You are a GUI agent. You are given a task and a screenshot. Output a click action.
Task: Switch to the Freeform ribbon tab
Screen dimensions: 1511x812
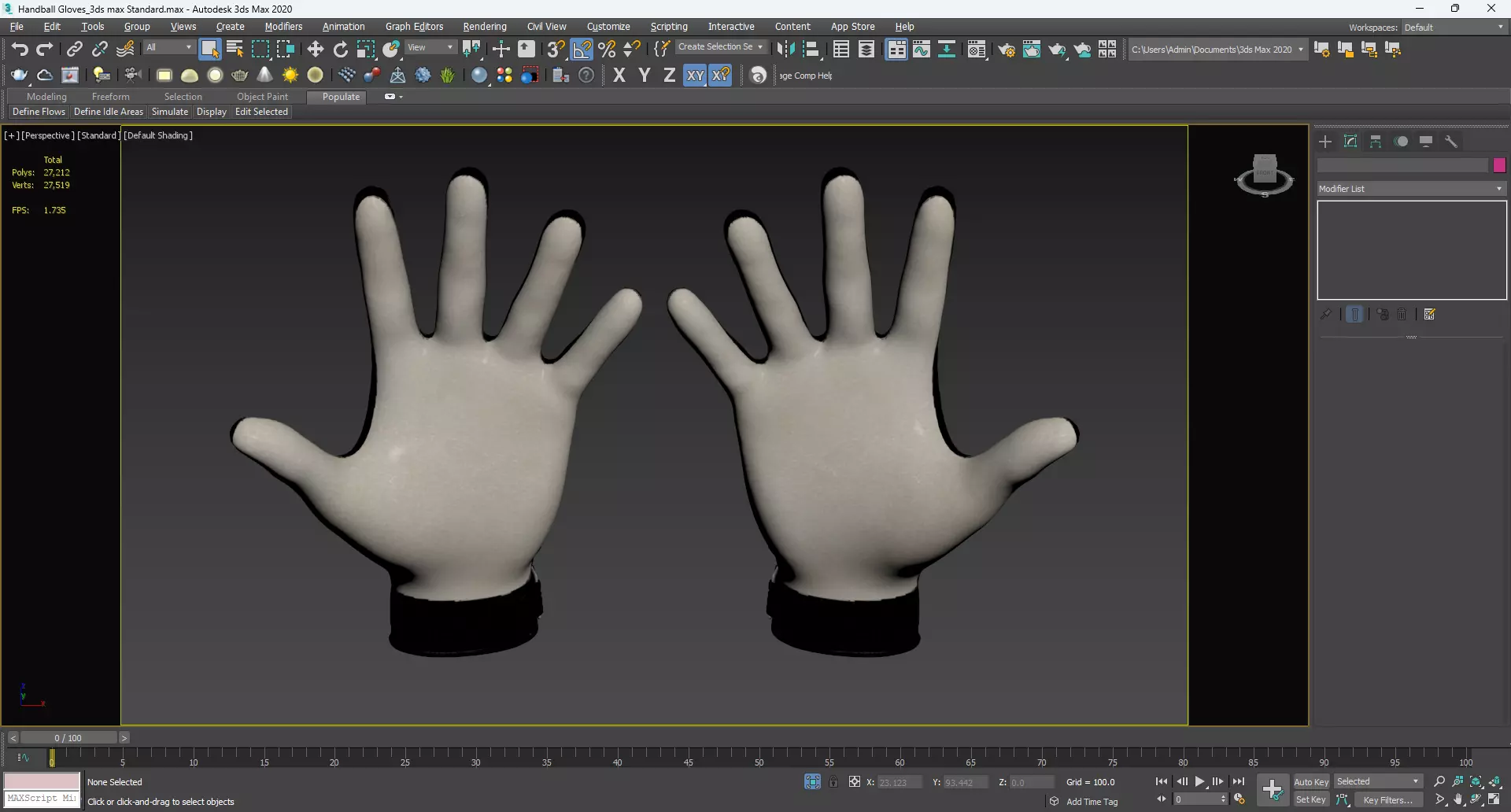110,97
